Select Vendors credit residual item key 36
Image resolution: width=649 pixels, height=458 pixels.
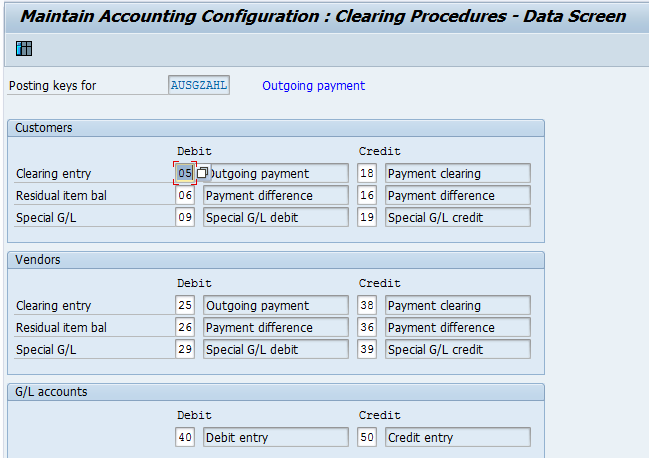pyautogui.click(x=366, y=328)
